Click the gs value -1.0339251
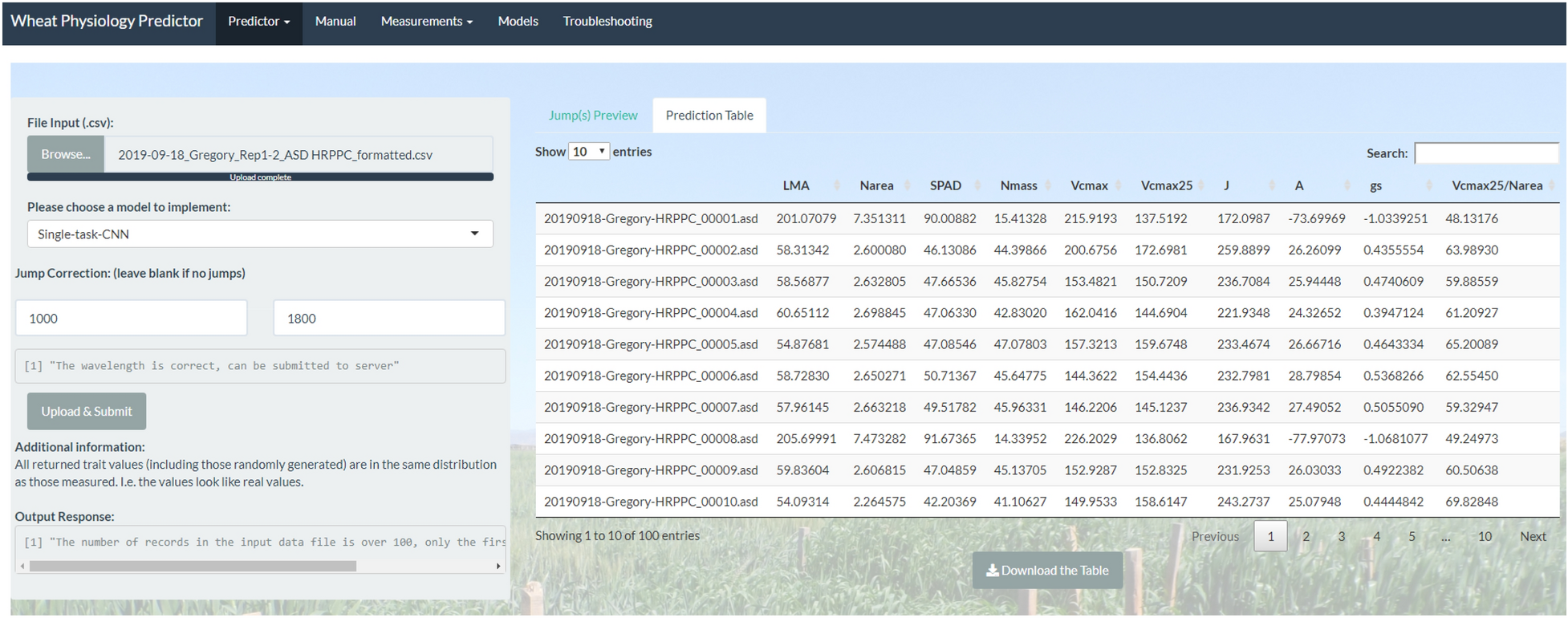Screen dimensions: 1568x618 [1395, 218]
